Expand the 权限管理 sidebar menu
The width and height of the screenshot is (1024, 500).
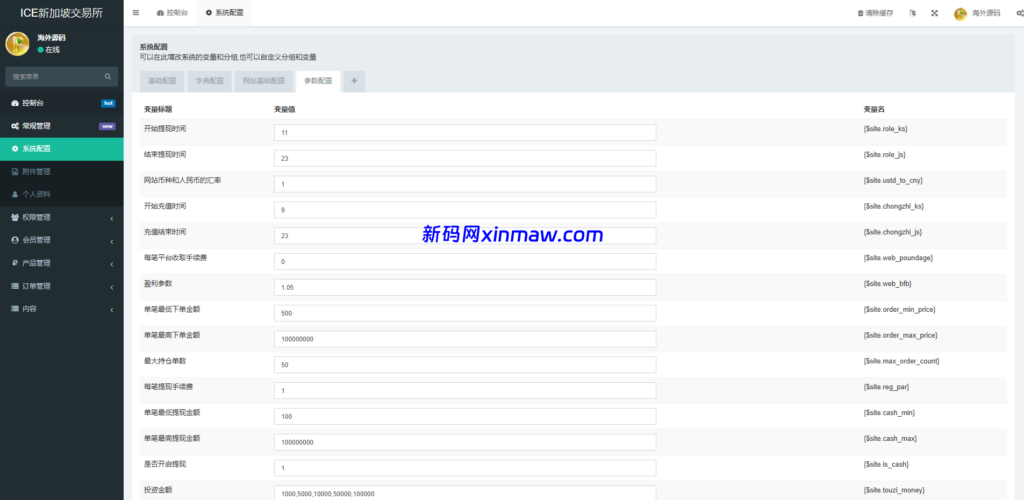click(x=61, y=217)
